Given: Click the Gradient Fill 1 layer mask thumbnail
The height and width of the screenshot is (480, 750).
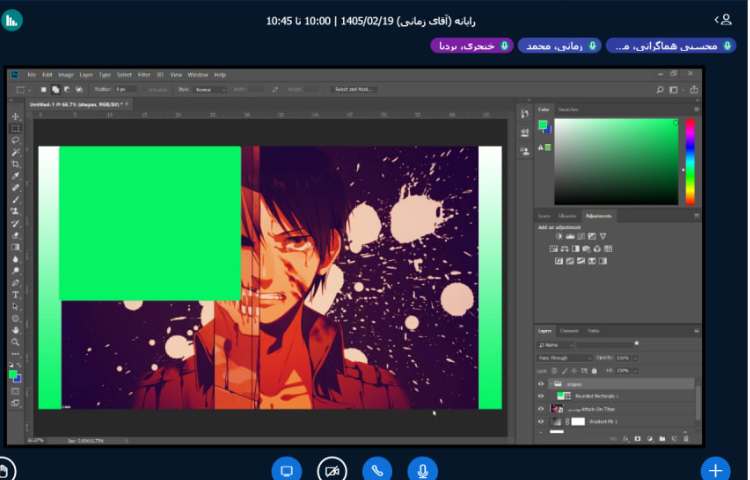Looking at the screenshot, I should pos(578,421).
